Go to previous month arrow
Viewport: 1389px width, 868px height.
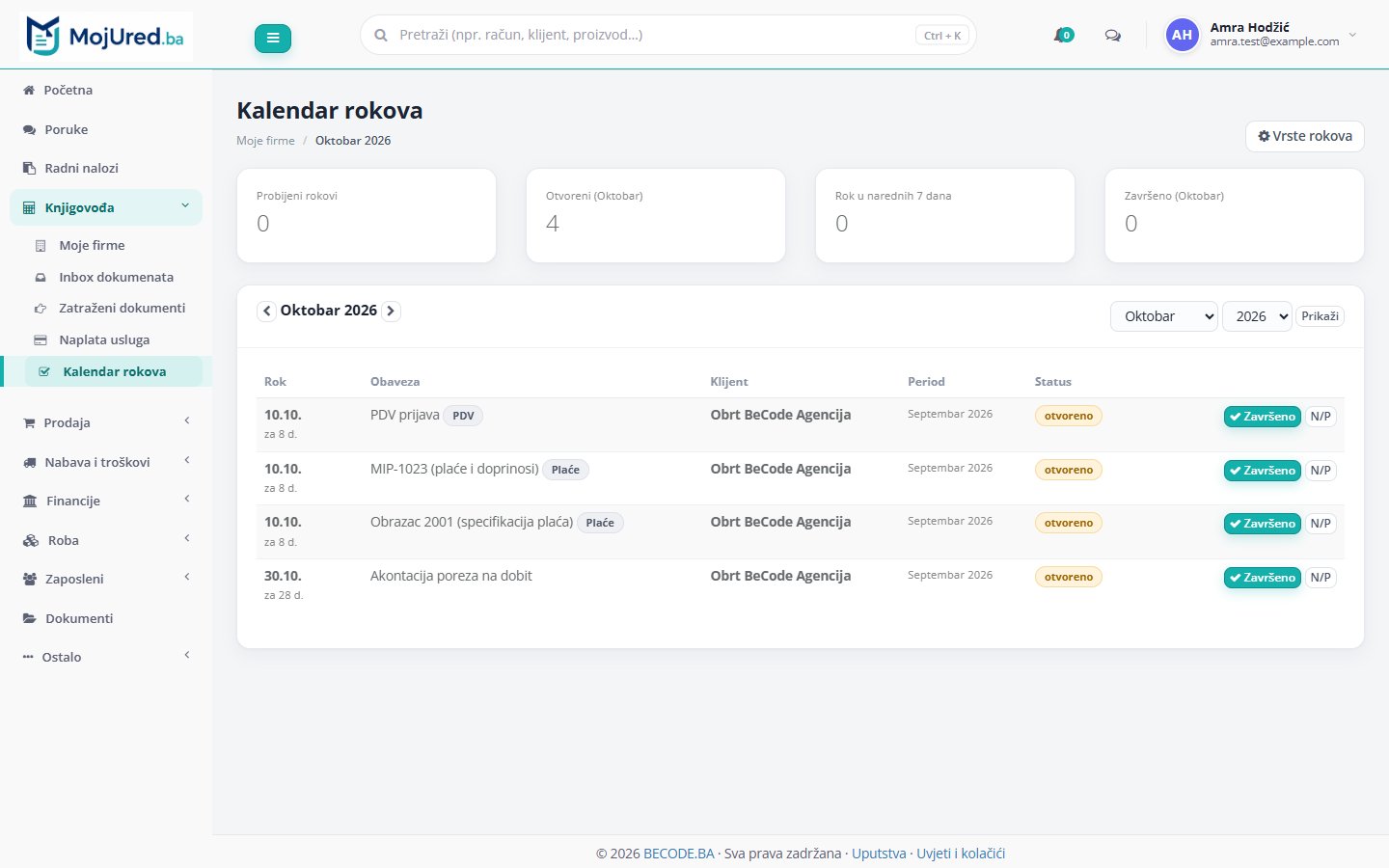tap(267, 311)
